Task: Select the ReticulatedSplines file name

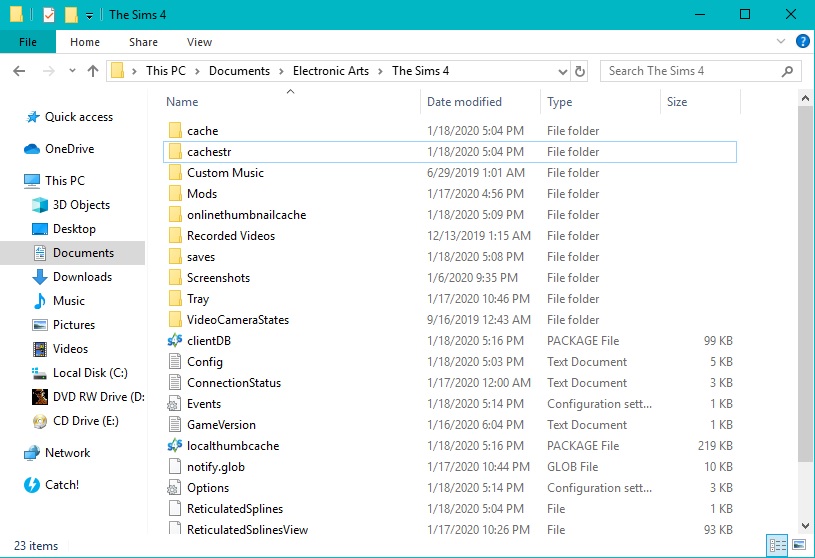Action: pos(235,509)
